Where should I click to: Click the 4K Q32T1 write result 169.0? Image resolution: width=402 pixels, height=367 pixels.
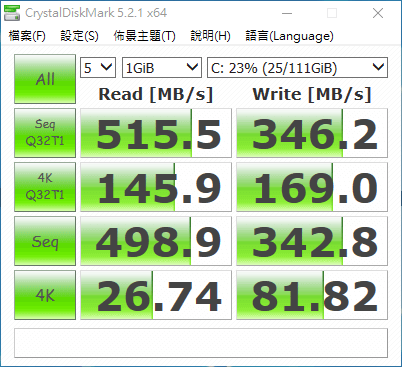click(x=312, y=187)
